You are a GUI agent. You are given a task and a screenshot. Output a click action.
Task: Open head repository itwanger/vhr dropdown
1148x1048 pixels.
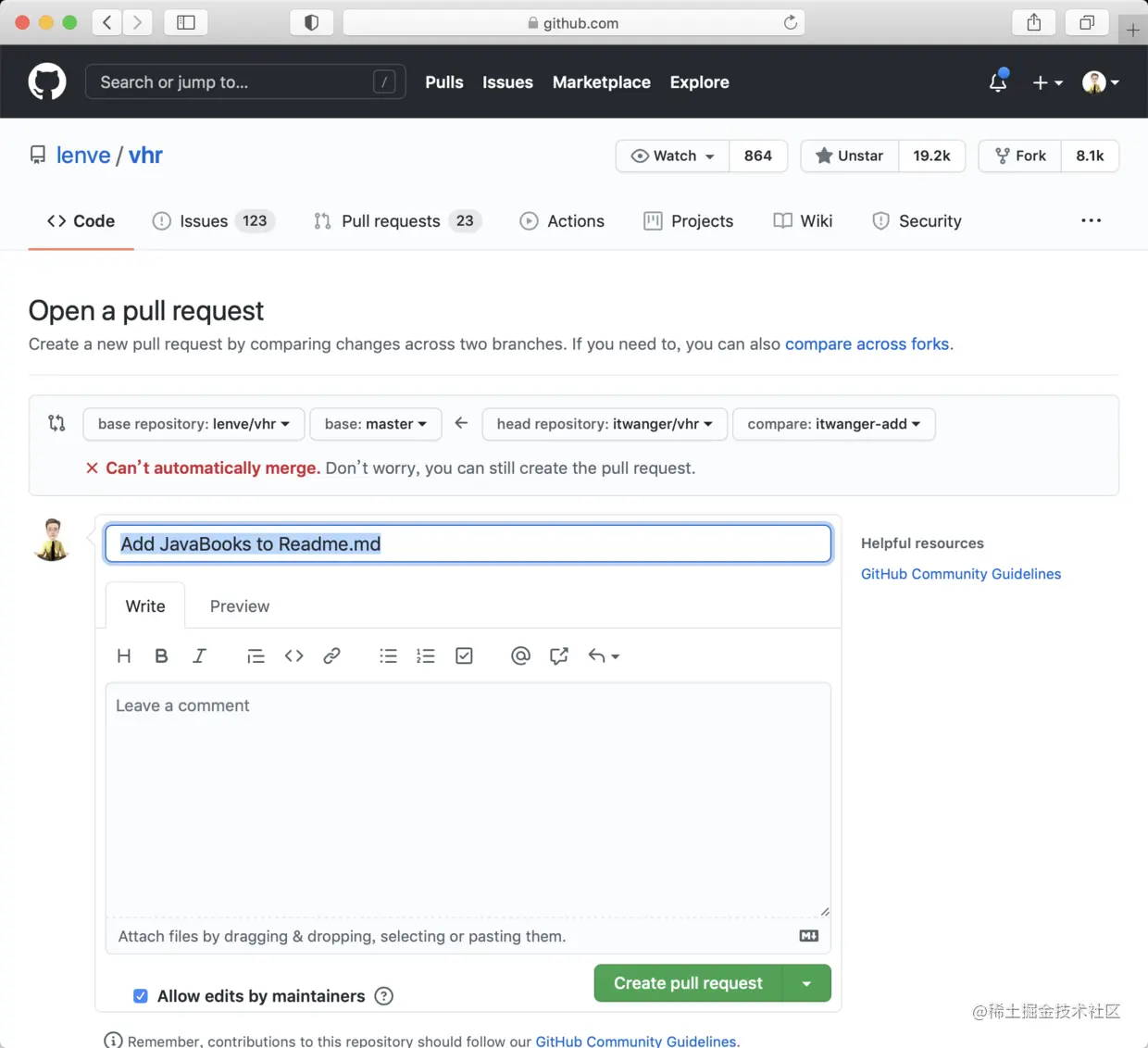pyautogui.click(x=605, y=424)
